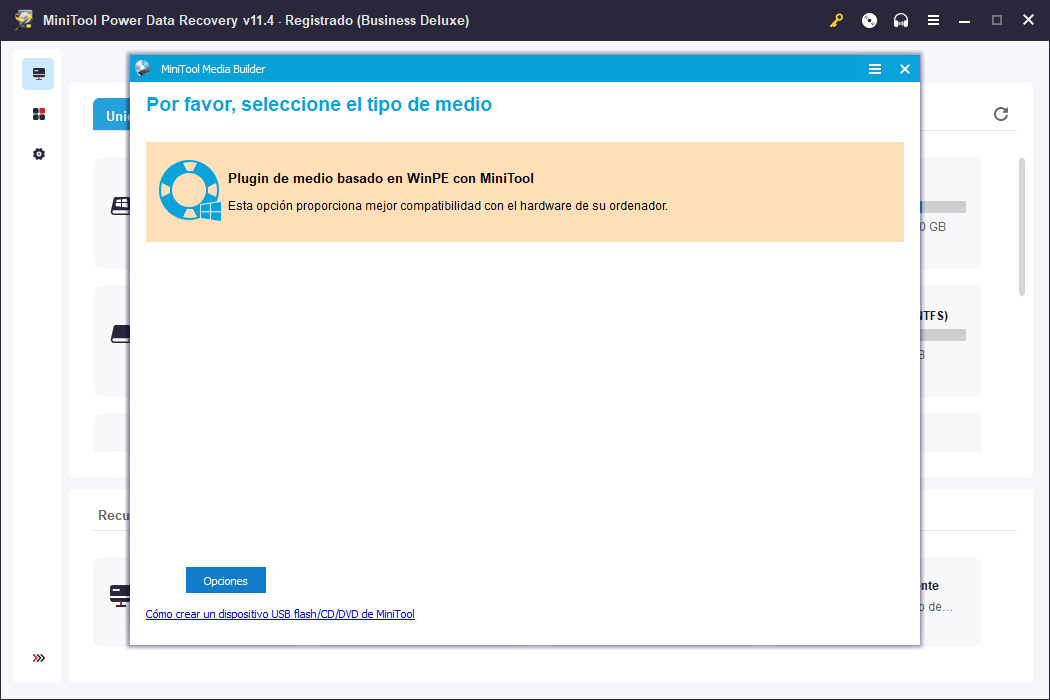Screen dimensions: 1050x700
Task: Open the bootable media disc icon
Action: tap(869, 20)
